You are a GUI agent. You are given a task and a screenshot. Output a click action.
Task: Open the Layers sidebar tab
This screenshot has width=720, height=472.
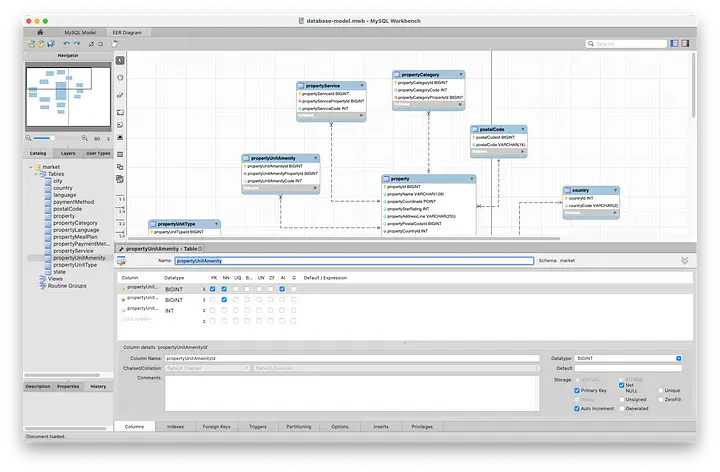(68, 153)
